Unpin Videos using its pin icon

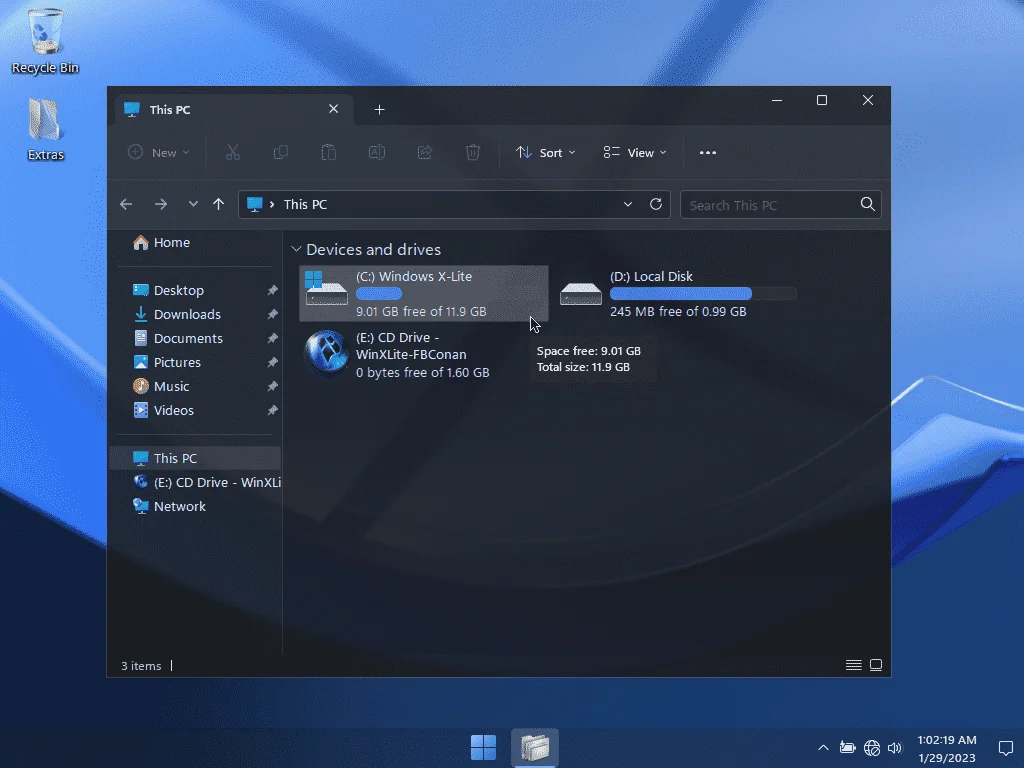pyautogui.click(x=272, y=410)
